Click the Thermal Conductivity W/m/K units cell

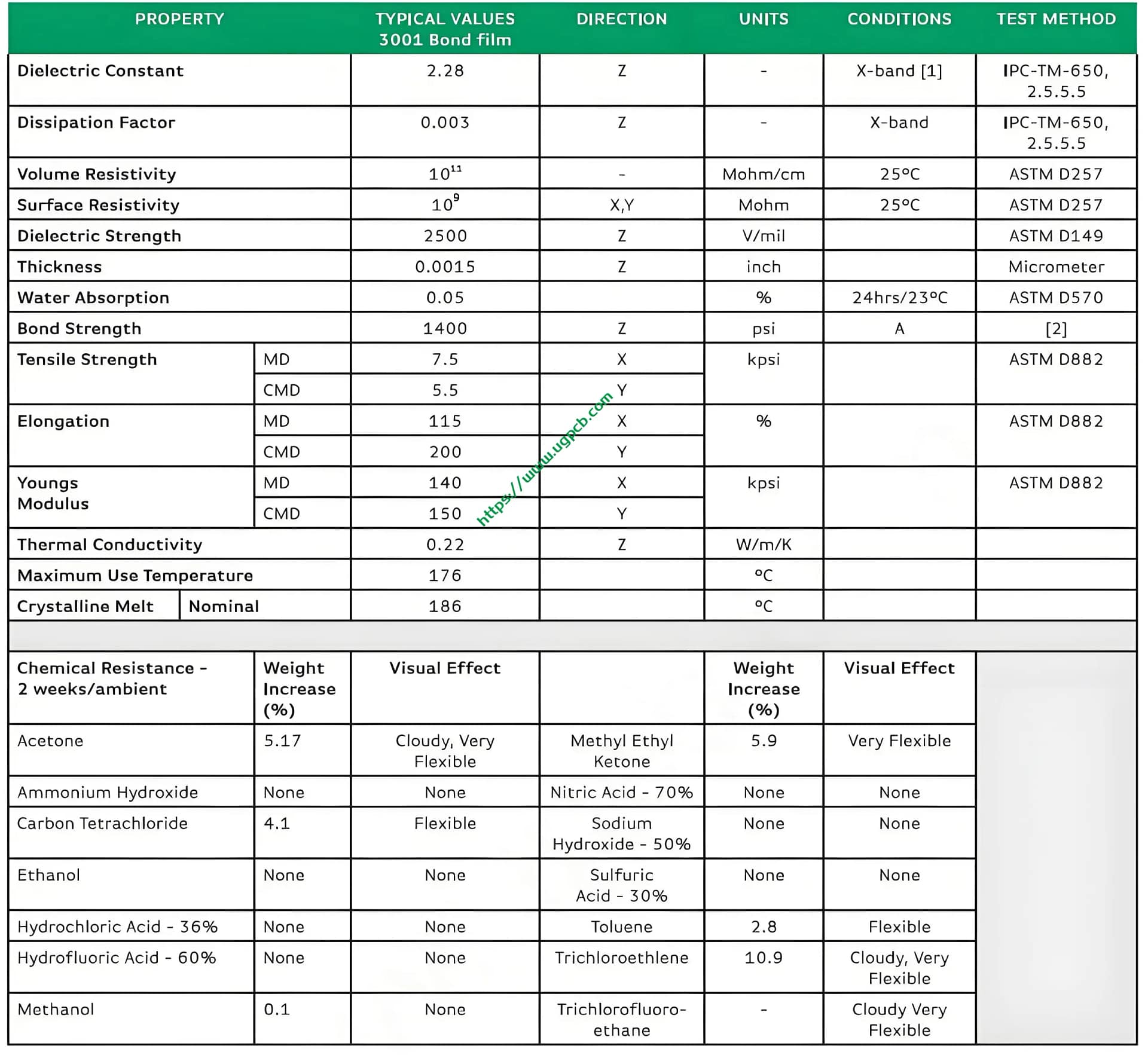click(764, 545)
